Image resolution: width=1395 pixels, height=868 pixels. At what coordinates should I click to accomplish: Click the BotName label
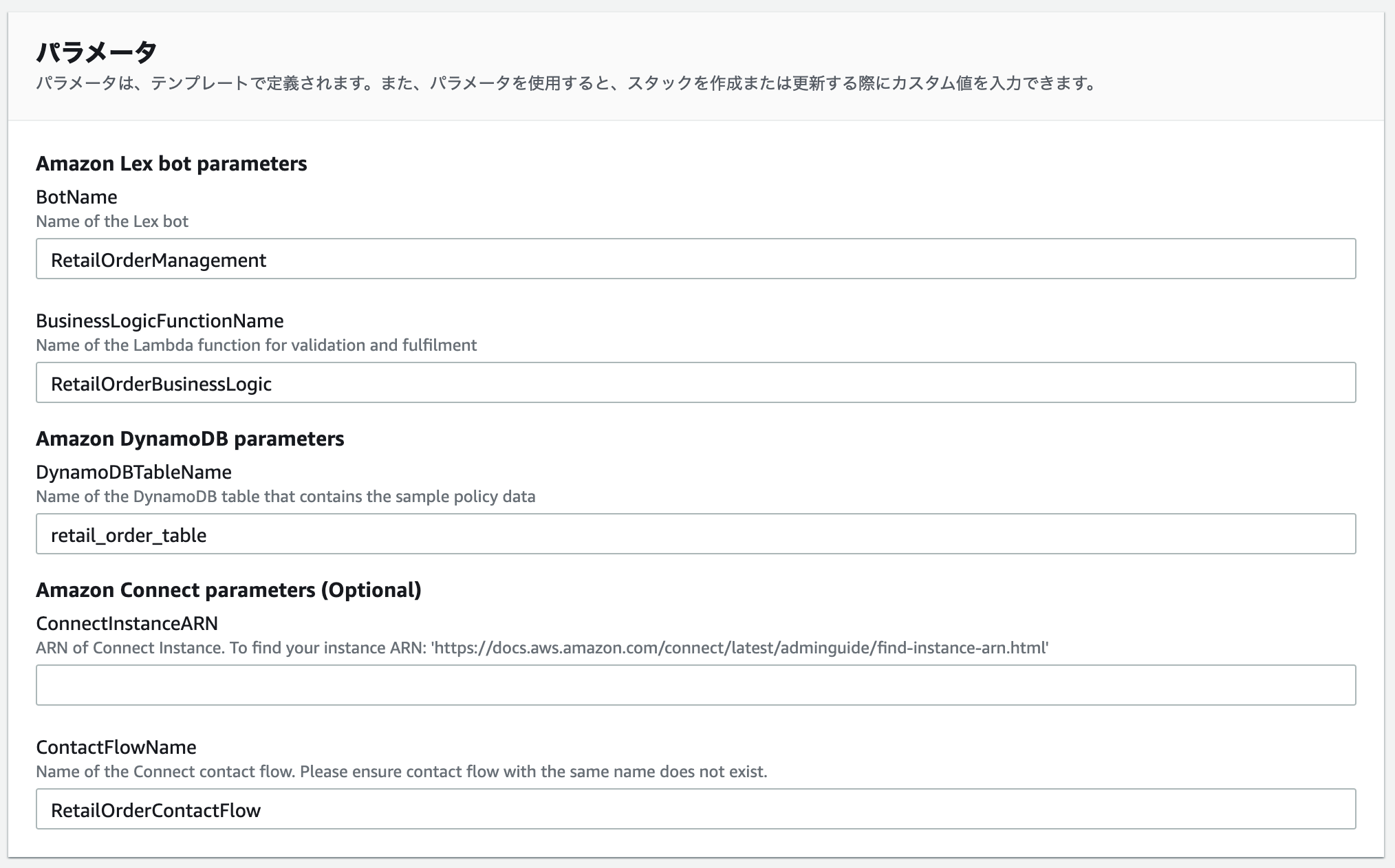pos(76,197)
